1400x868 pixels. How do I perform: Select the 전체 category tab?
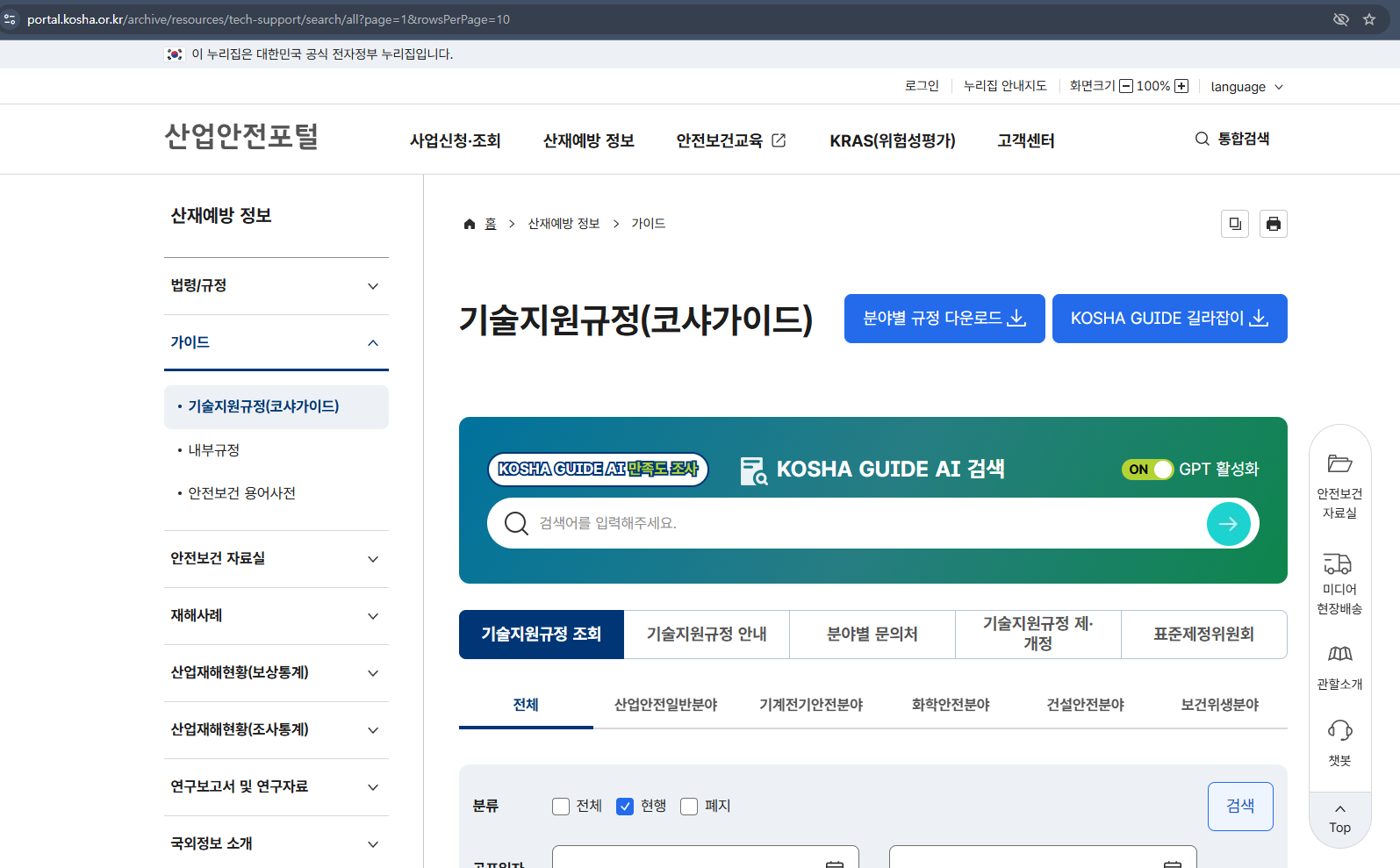click(x=526, y=705)
